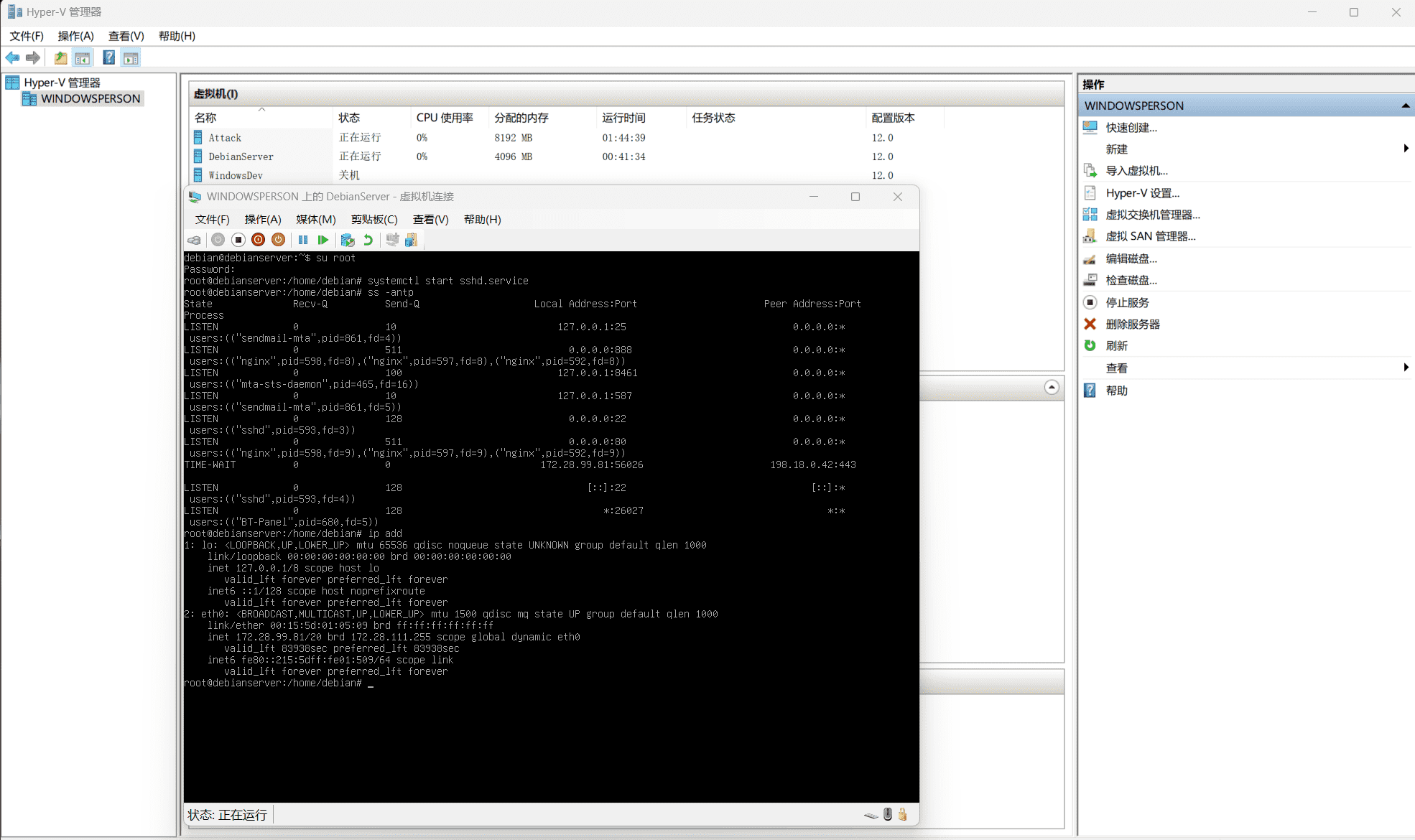Click 编辑磁盘 in actions pane
This screenshot has width=1415, height=840.
pos(1131,258)
